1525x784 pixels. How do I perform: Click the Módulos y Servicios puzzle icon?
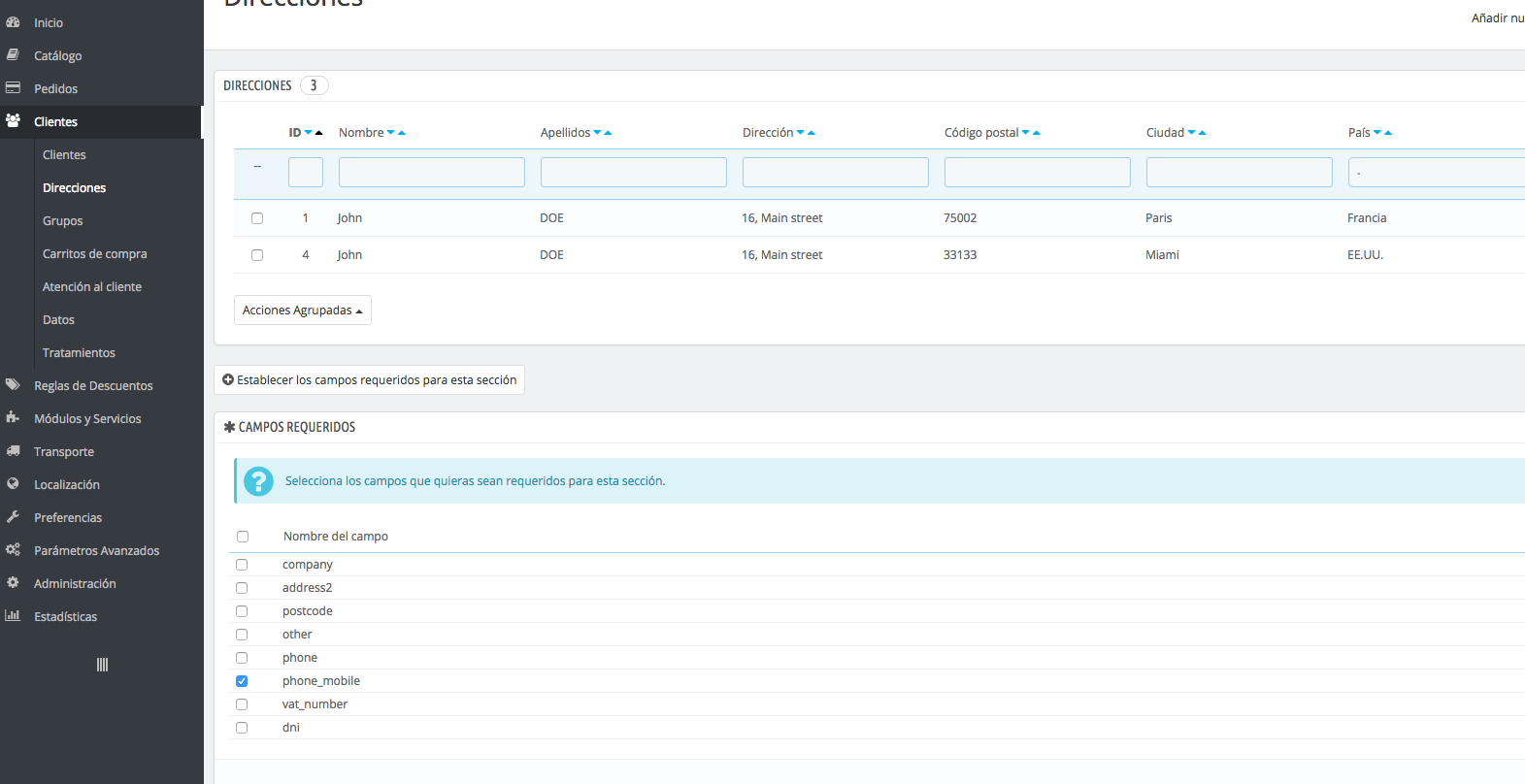[x=13, y=418]
